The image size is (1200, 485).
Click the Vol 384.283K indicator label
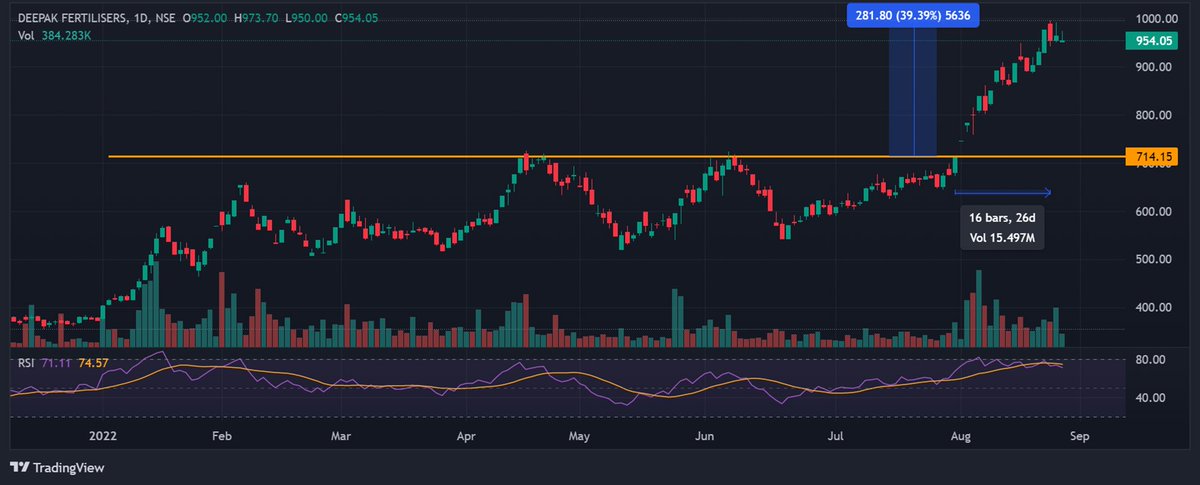click(x=55, y=36)
